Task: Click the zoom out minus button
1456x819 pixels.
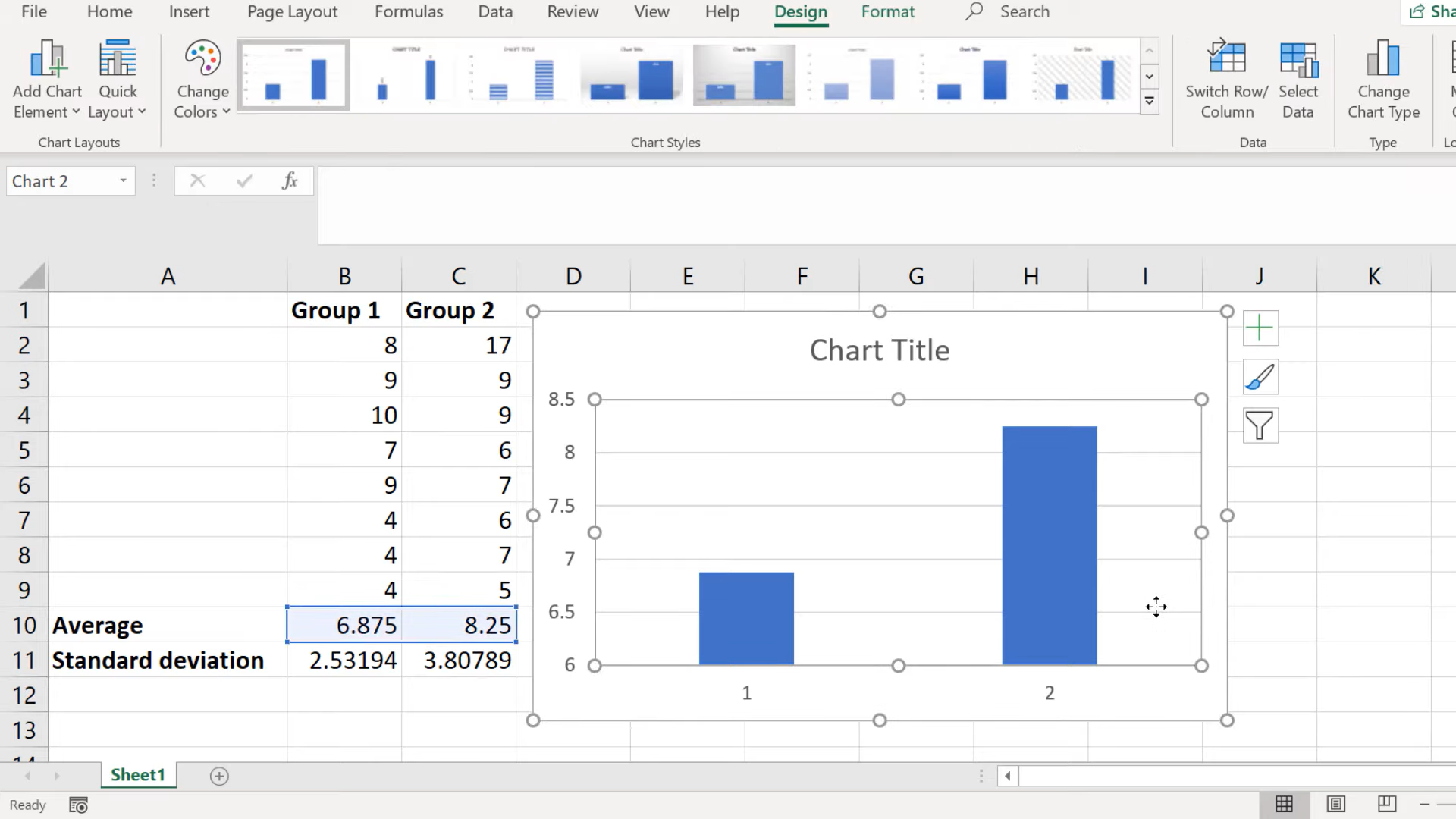Action: coord(1424,805)
